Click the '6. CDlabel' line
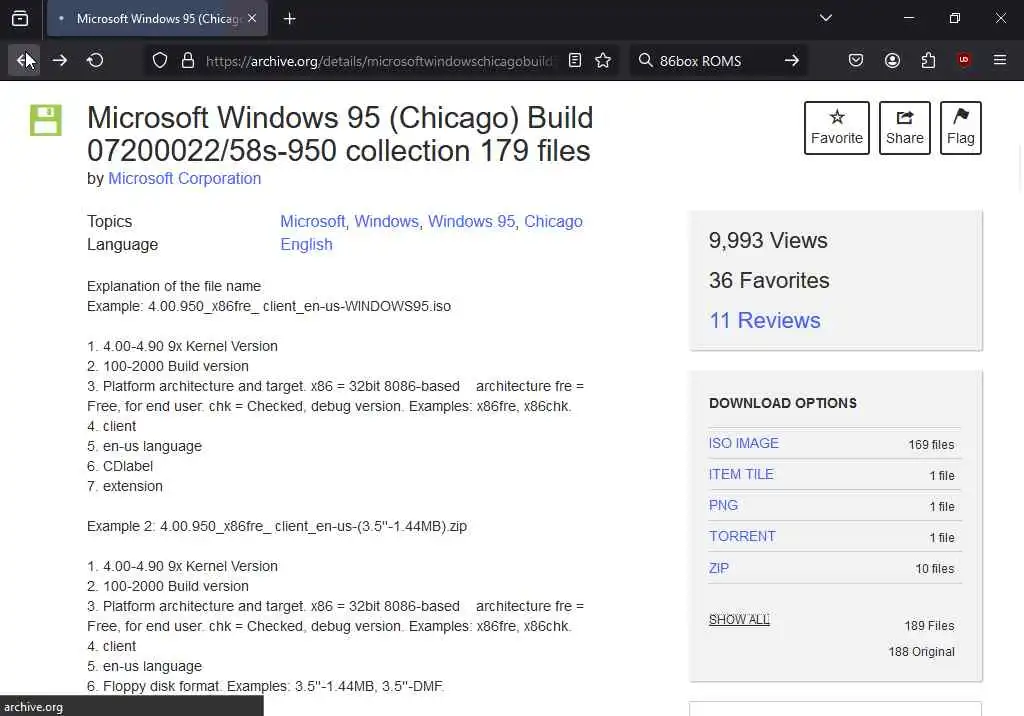Image resolution: width=1024 pixels, height=716 pixels. pos(120,466)
